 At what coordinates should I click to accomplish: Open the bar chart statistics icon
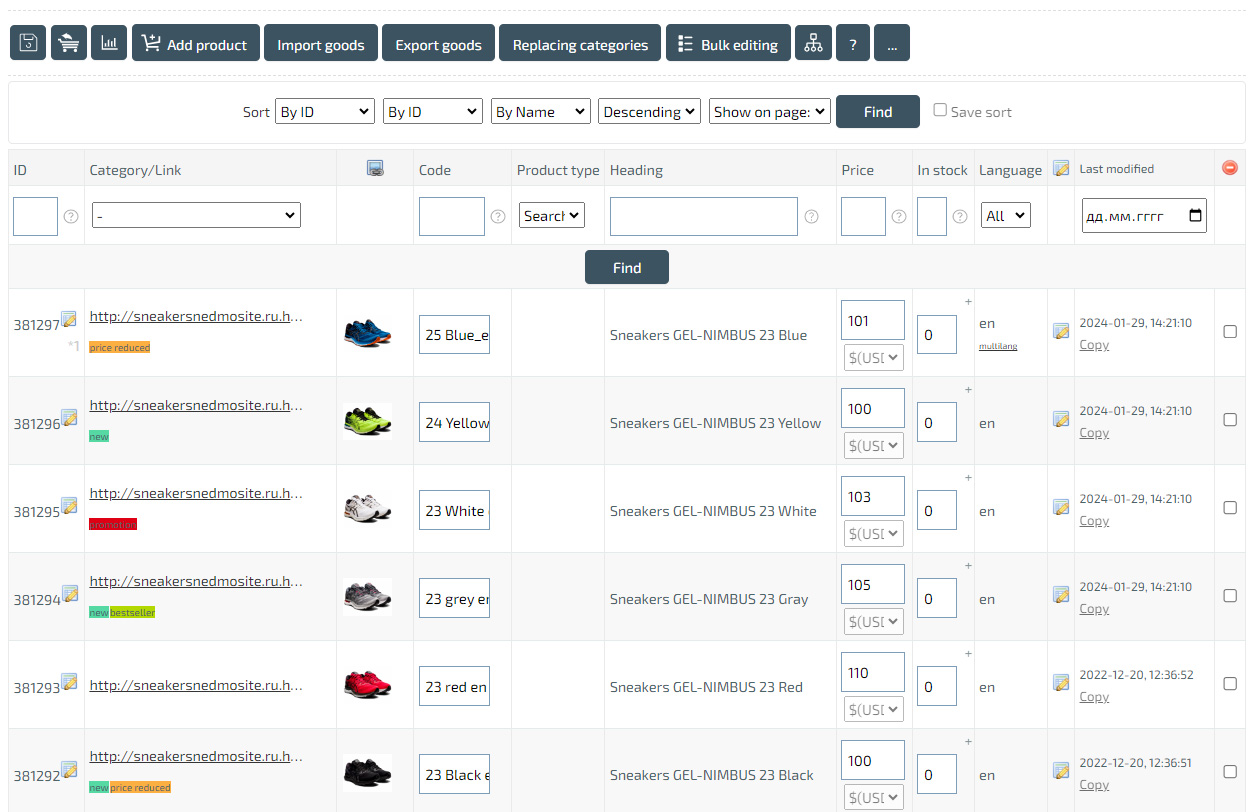coord(109,44)
